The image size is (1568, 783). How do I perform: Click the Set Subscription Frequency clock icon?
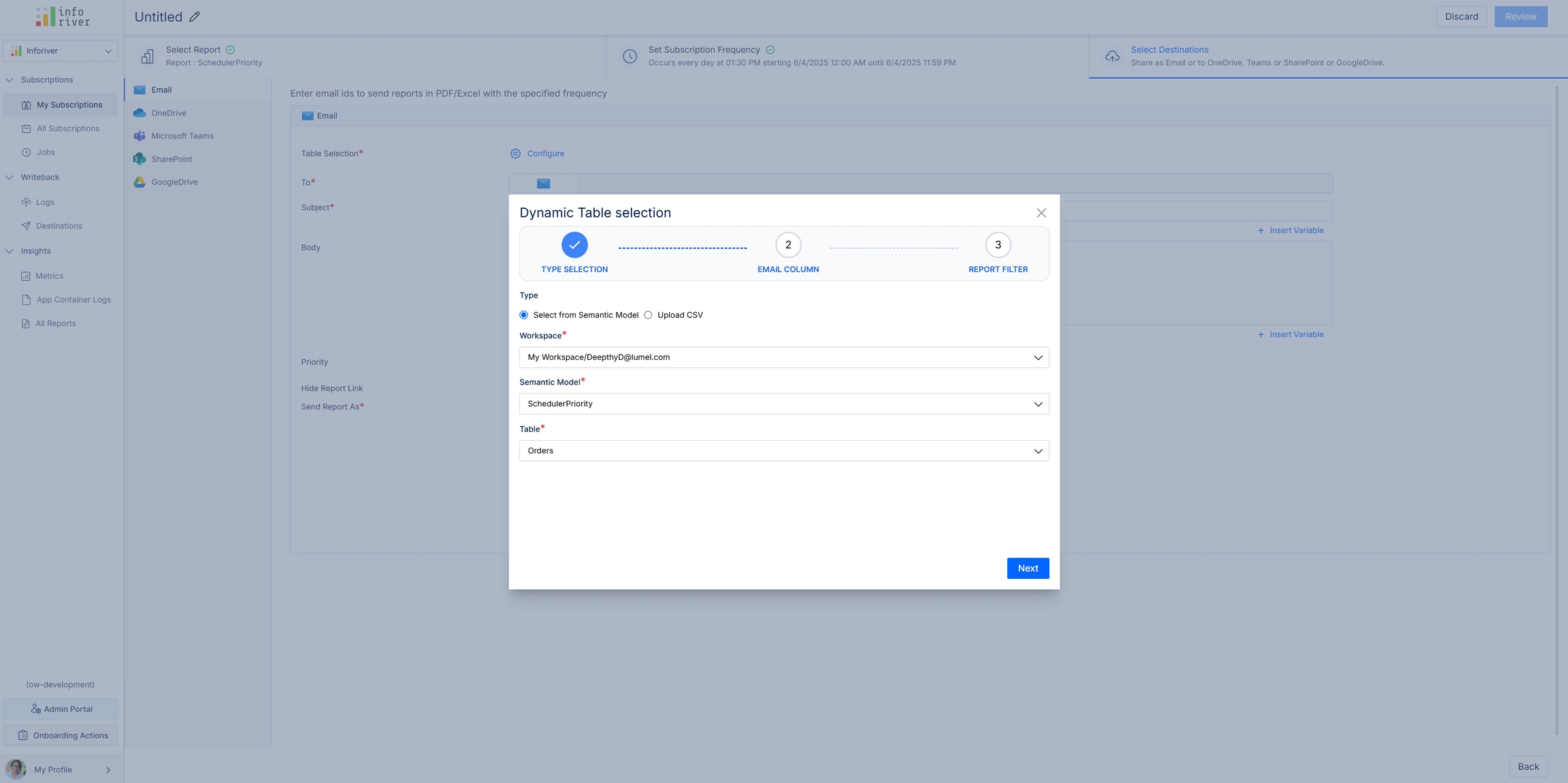pos(630,56)
